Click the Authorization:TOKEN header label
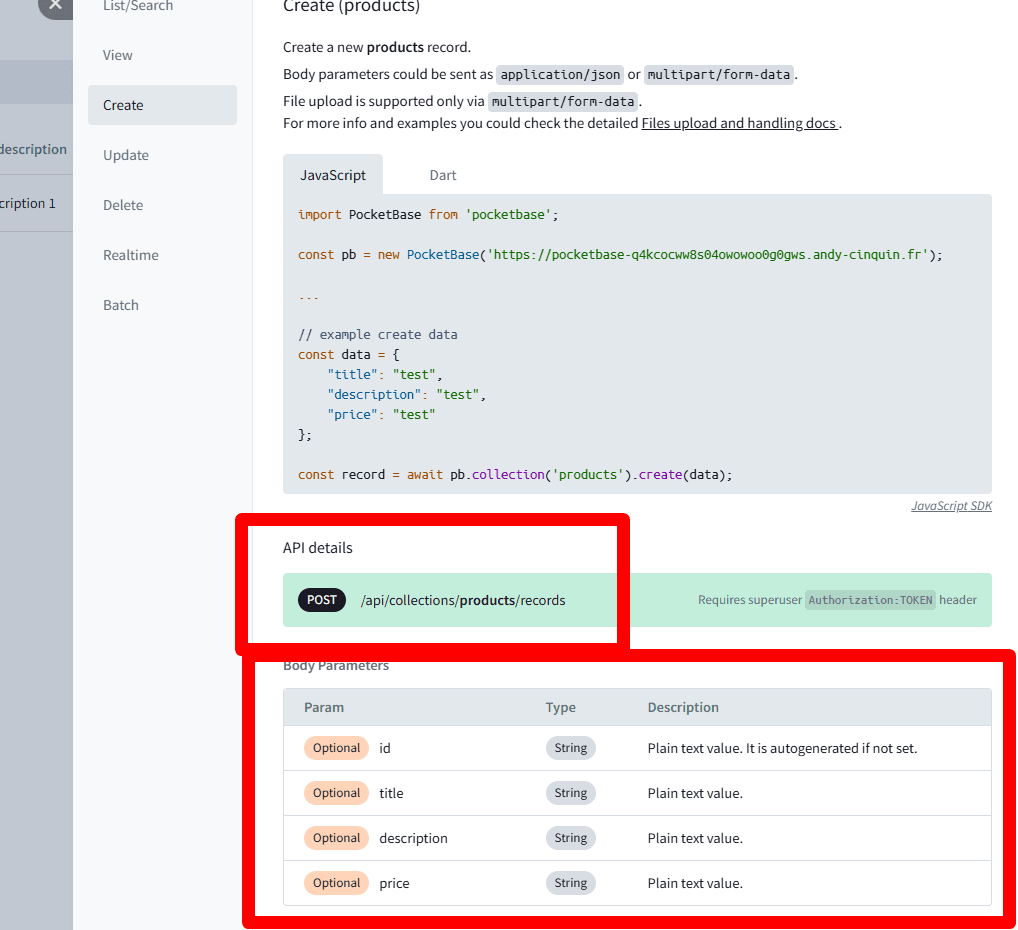The image size is (1018, 930). pyautogui.click(x=870, y=600)
